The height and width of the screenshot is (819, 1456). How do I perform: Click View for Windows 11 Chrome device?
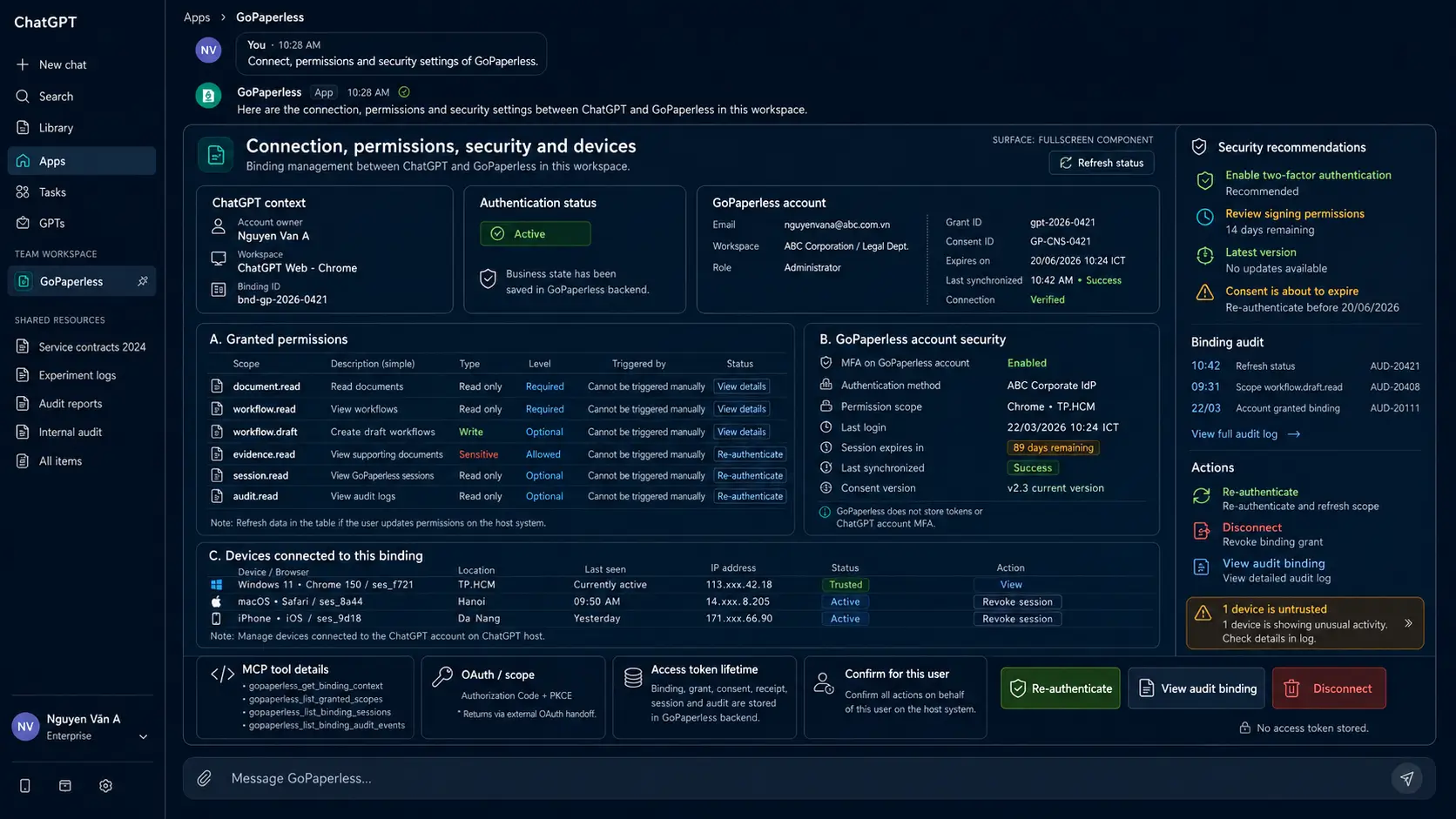point(1011,585)
